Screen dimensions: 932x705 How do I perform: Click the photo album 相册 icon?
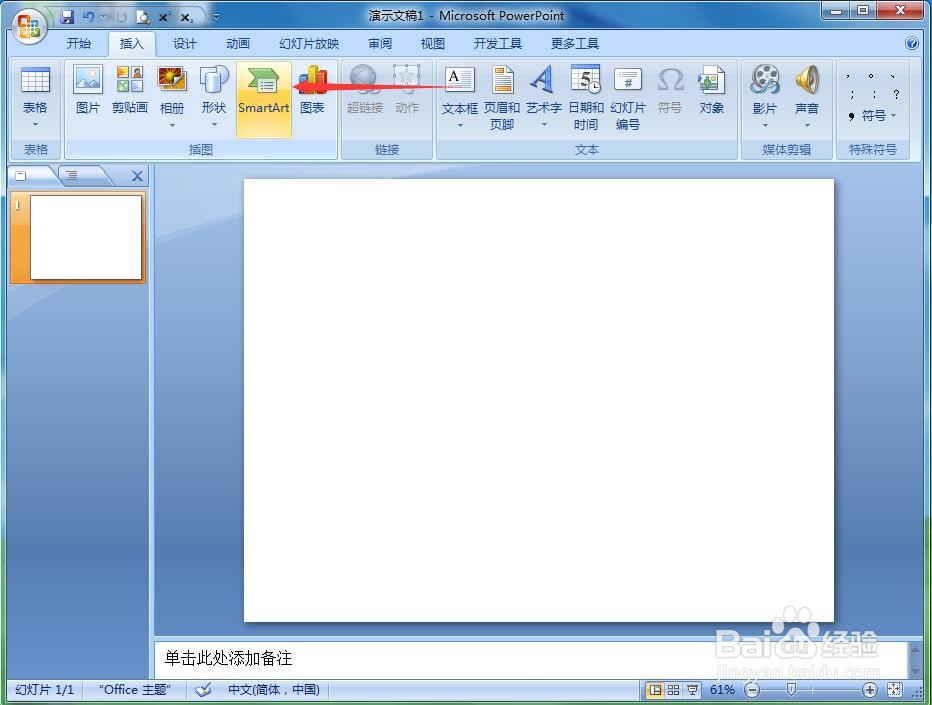click(x=172, y=80)
